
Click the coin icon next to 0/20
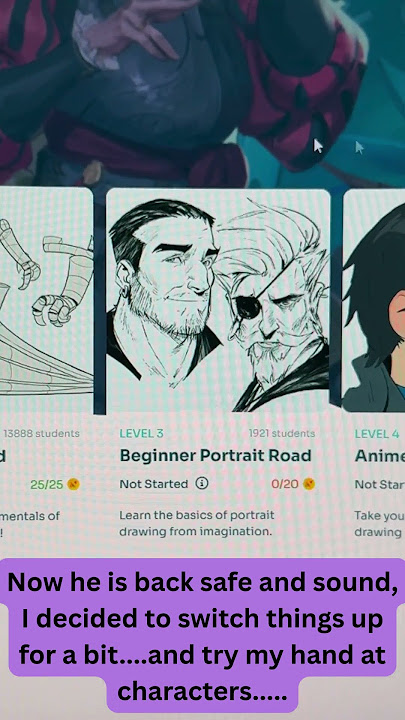(x=309, y=484)
